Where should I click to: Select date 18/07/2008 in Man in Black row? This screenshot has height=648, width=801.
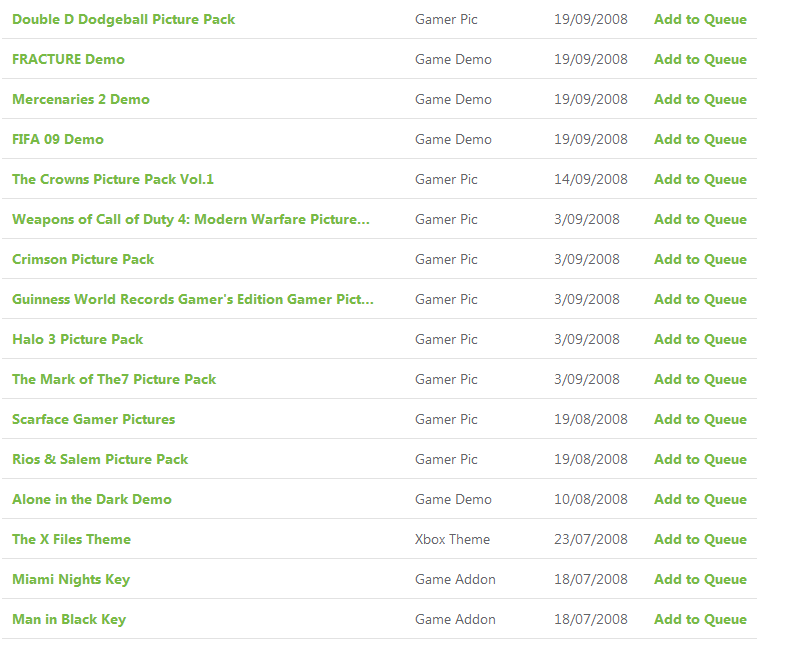591,619
